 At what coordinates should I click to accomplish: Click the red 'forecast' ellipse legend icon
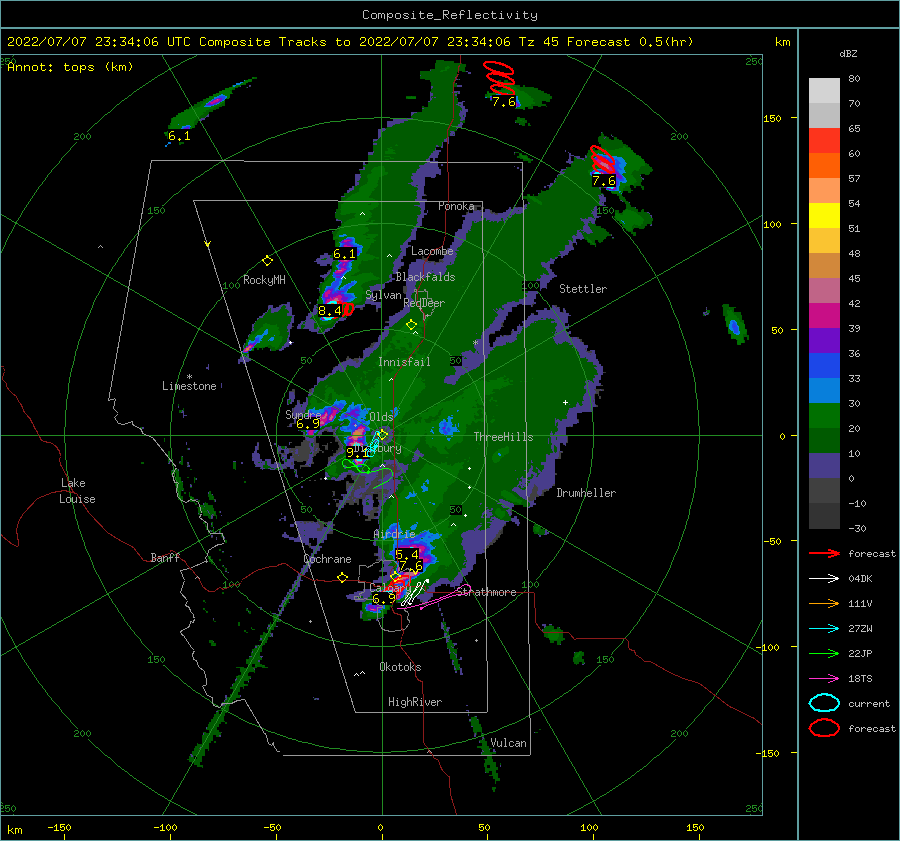824,728
